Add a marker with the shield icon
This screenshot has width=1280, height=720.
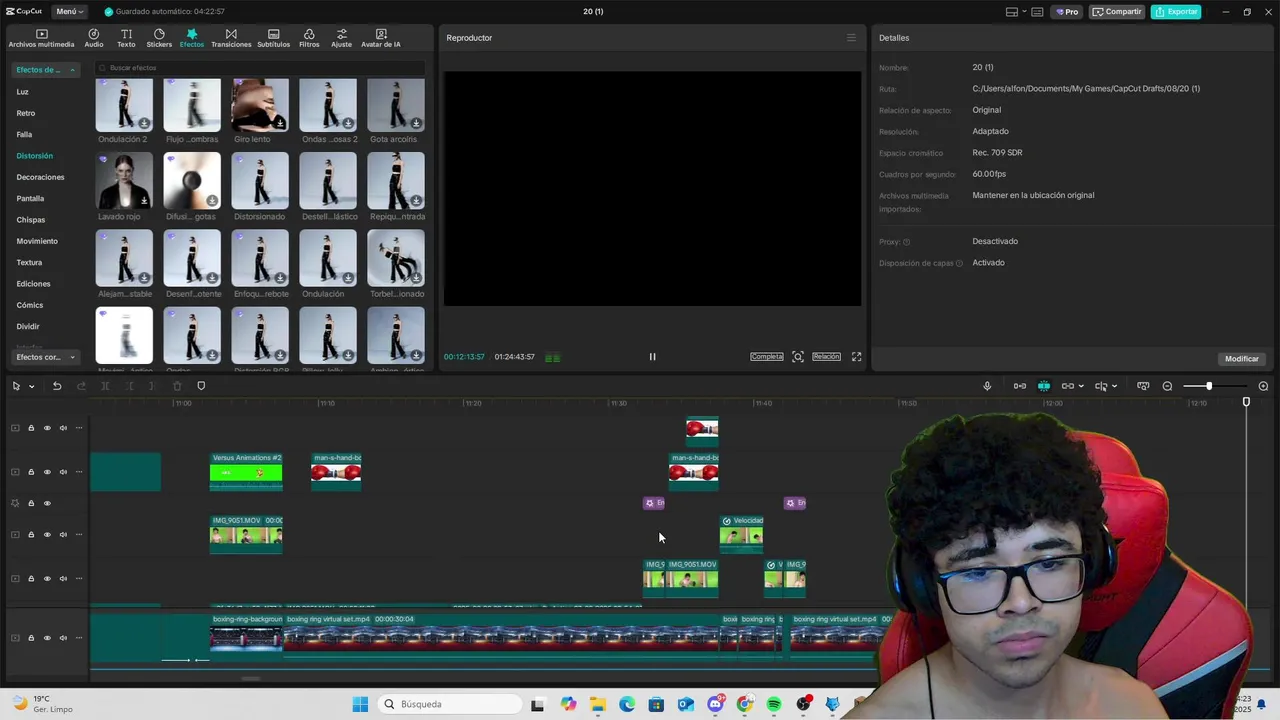201,386
